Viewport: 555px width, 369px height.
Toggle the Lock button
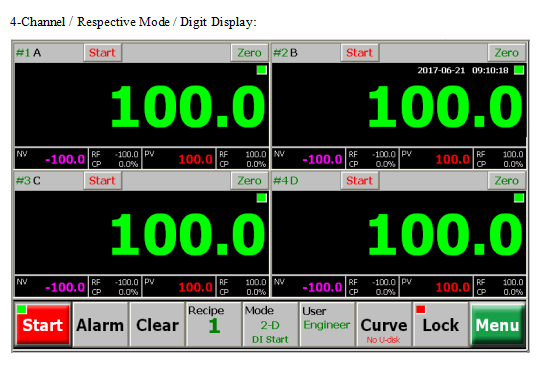pyautogui.click(x=441, y=324)
